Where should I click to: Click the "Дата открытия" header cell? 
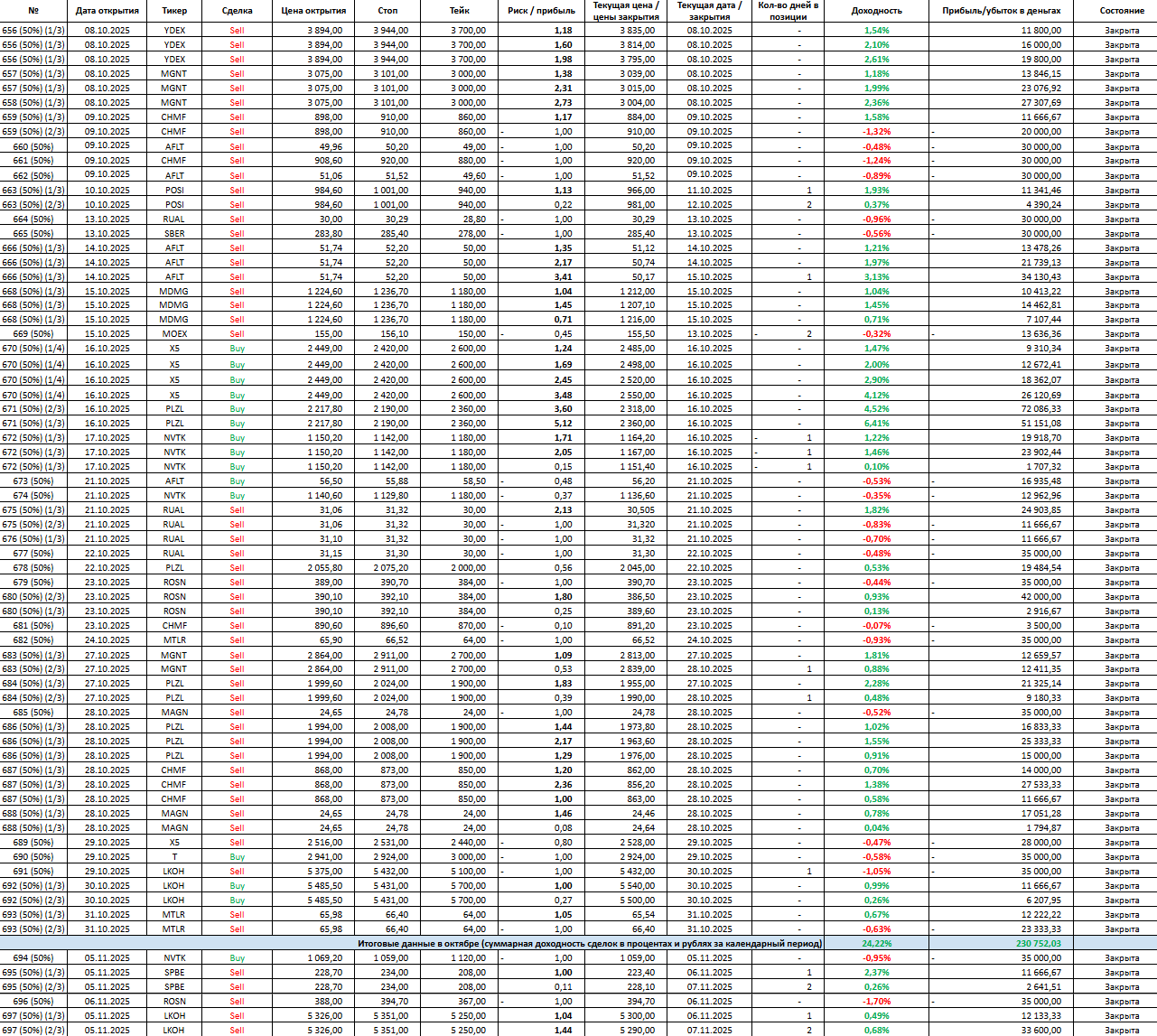[x=107, y=11]
